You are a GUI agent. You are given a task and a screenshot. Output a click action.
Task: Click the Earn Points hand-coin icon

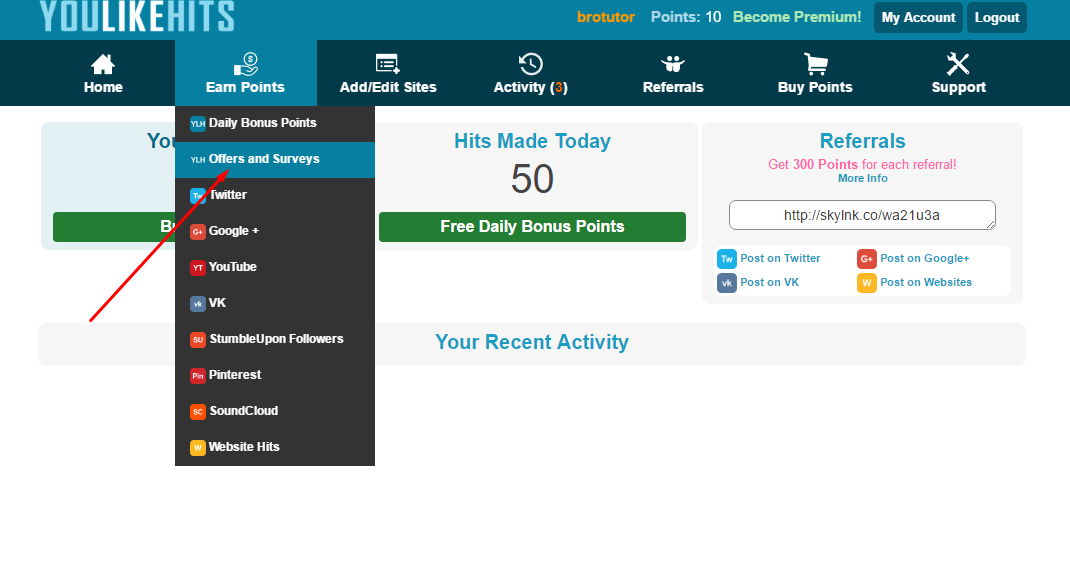(246, 65)
